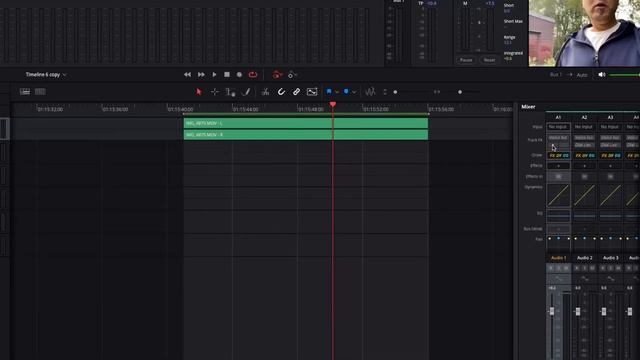This screenshot has height=360, width=640.
Task: Click the horizontal zoom slider handle
Action: (x=460, y=92)
